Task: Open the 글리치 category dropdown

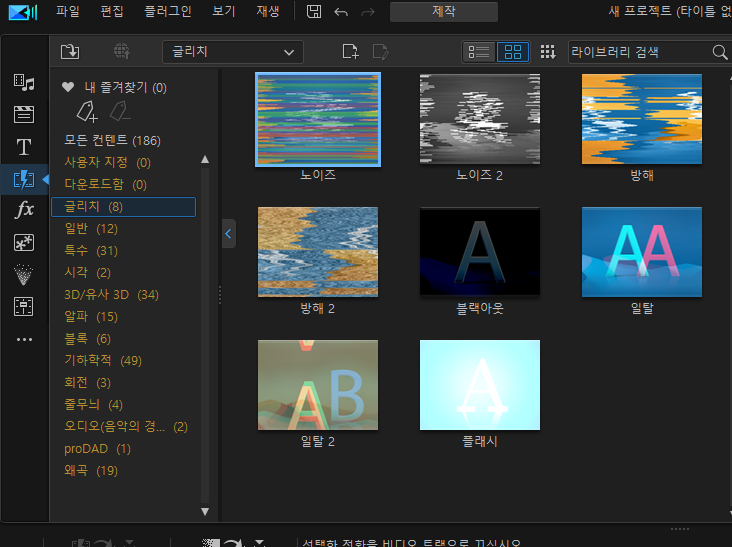Action: tap(232, 52)
